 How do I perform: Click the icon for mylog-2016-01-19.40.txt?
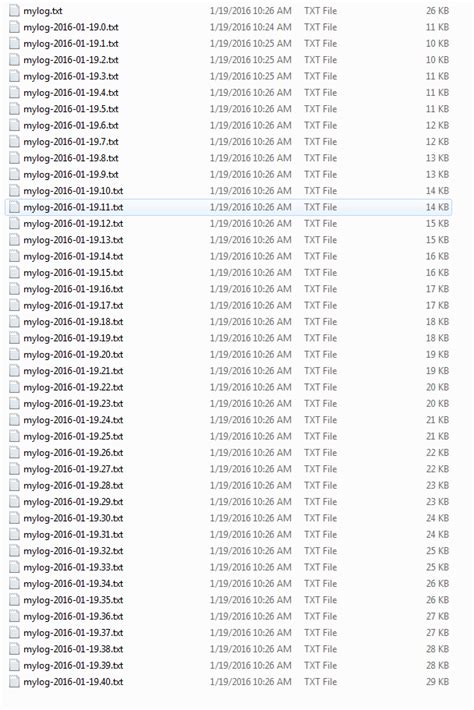pyautogui.click(x=14, y=682)
